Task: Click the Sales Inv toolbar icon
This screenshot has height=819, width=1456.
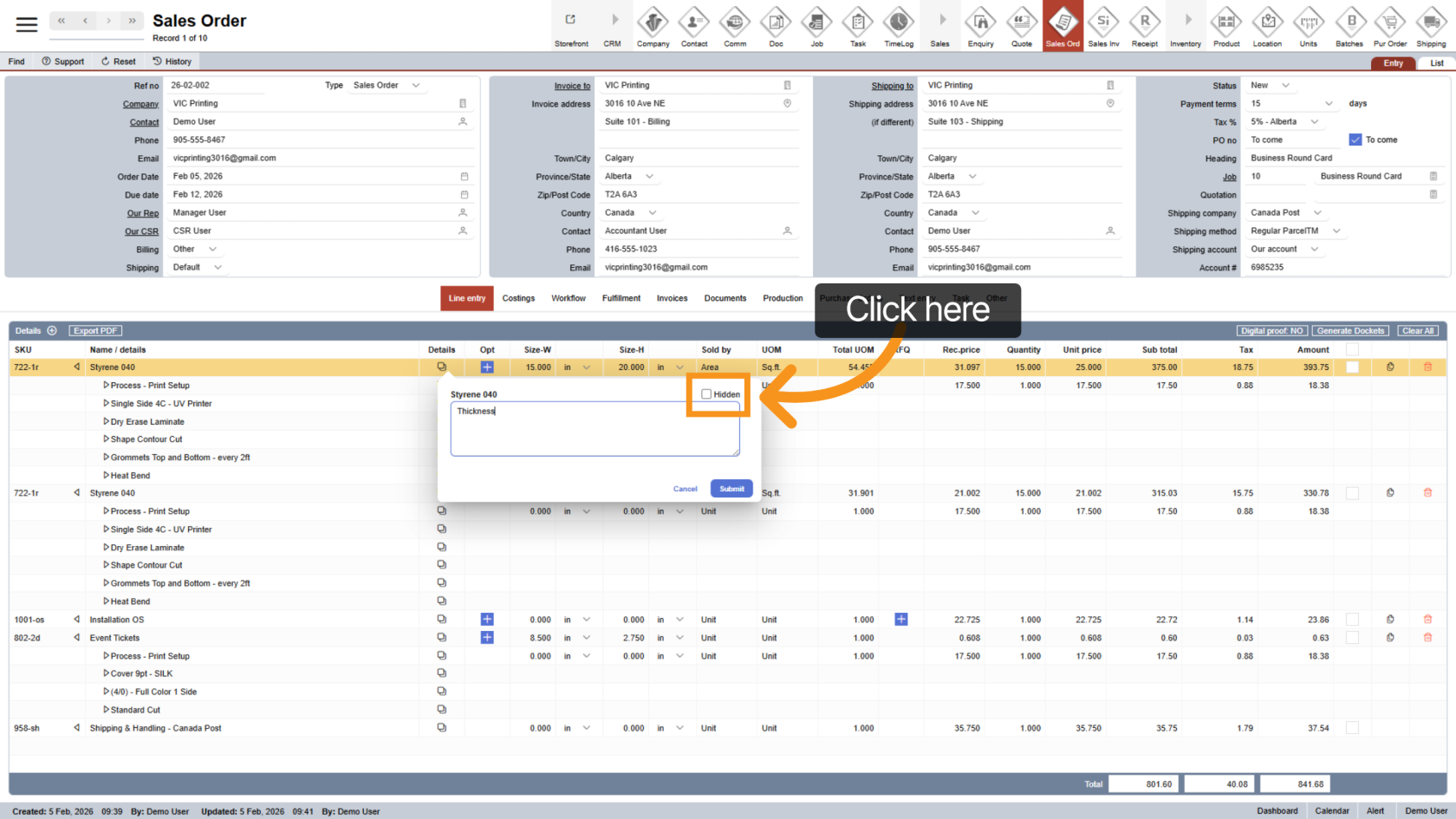Action: pos(1103,26)
